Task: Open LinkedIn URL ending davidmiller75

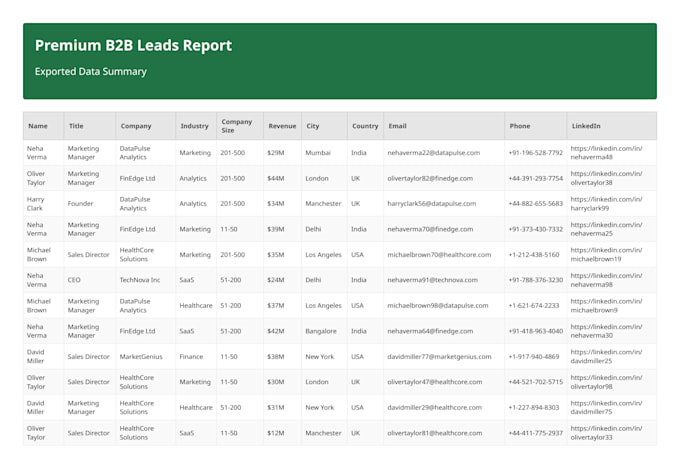Action: tap(606, 407)
